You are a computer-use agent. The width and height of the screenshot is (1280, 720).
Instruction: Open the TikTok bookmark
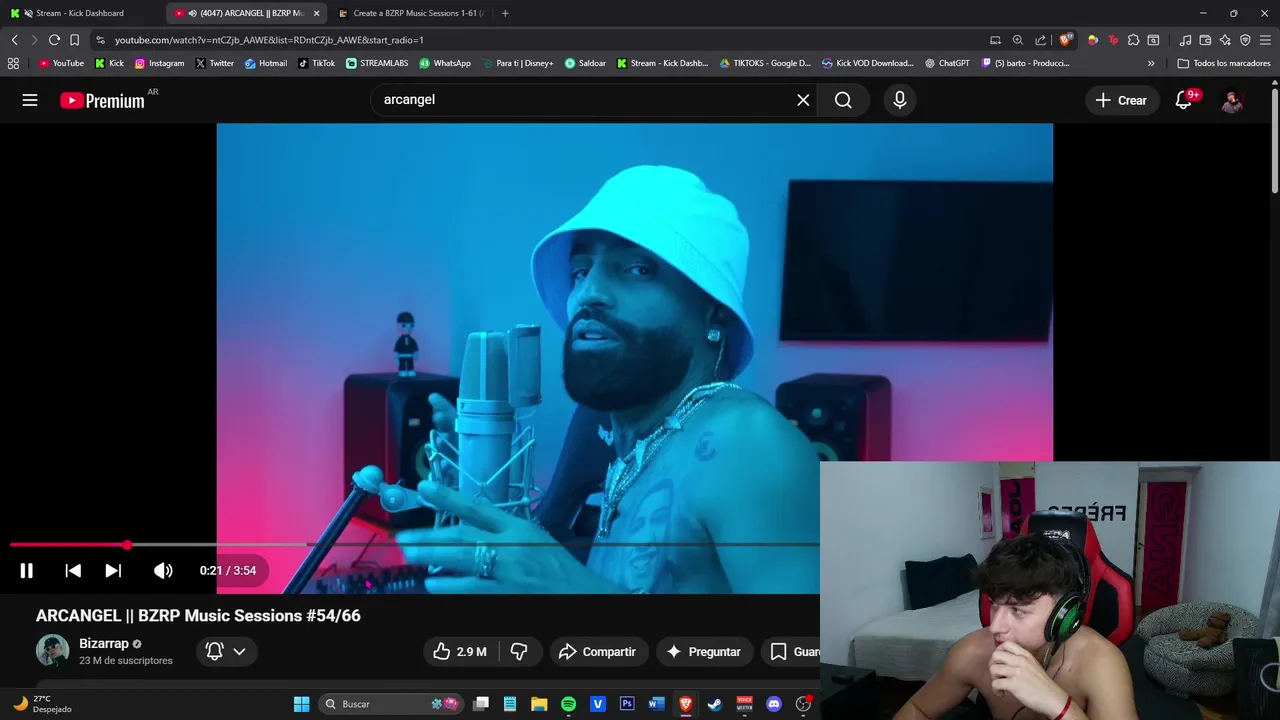[316, 63]
